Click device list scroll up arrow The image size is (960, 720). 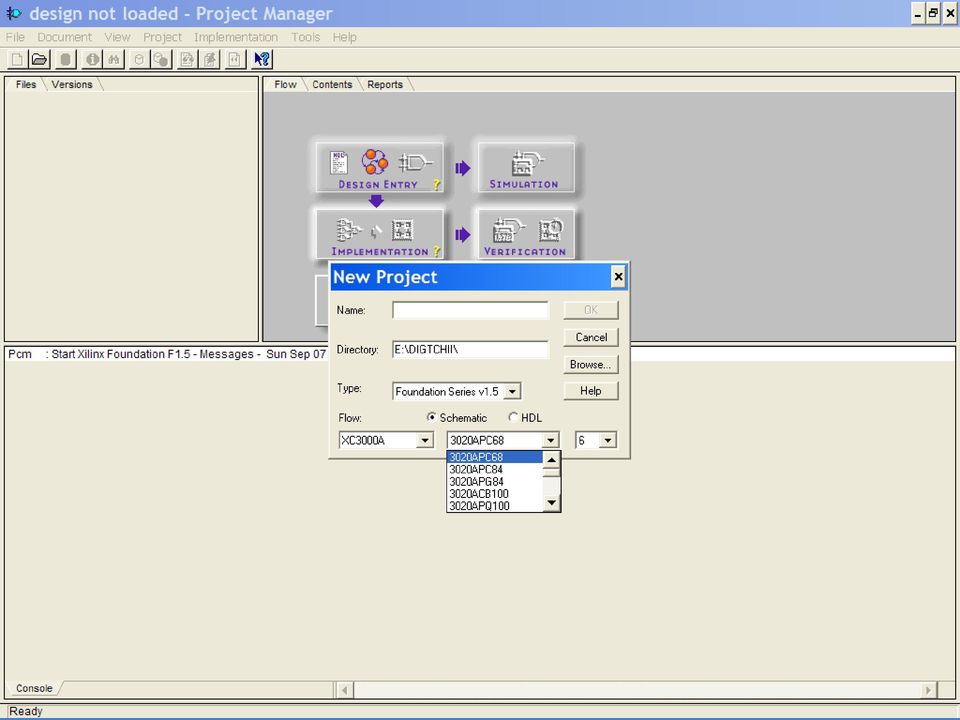[x=551, y=459]
